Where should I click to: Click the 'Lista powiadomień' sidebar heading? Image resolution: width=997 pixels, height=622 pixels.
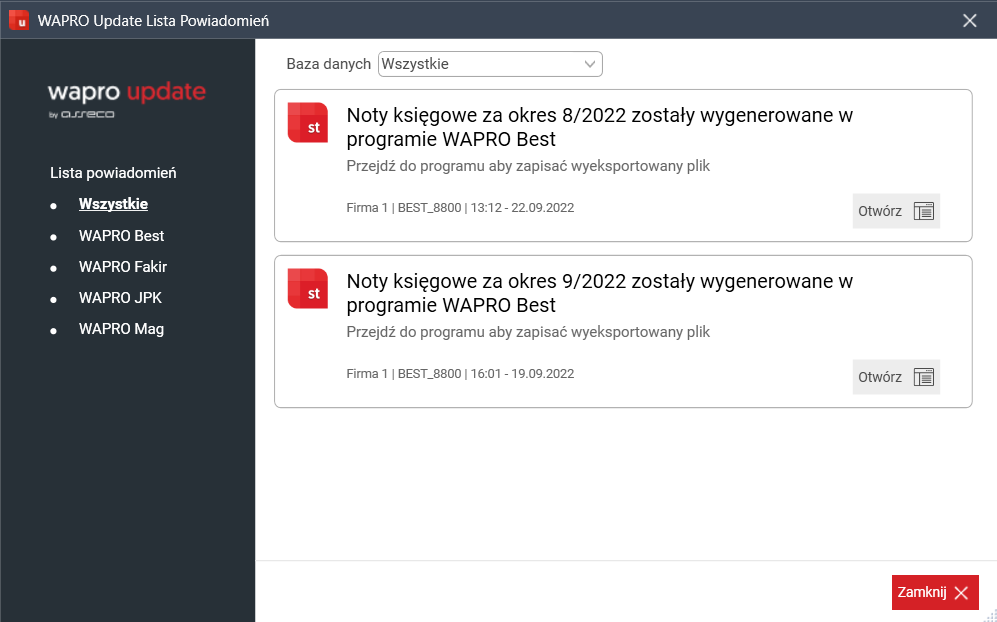[113, 173]
